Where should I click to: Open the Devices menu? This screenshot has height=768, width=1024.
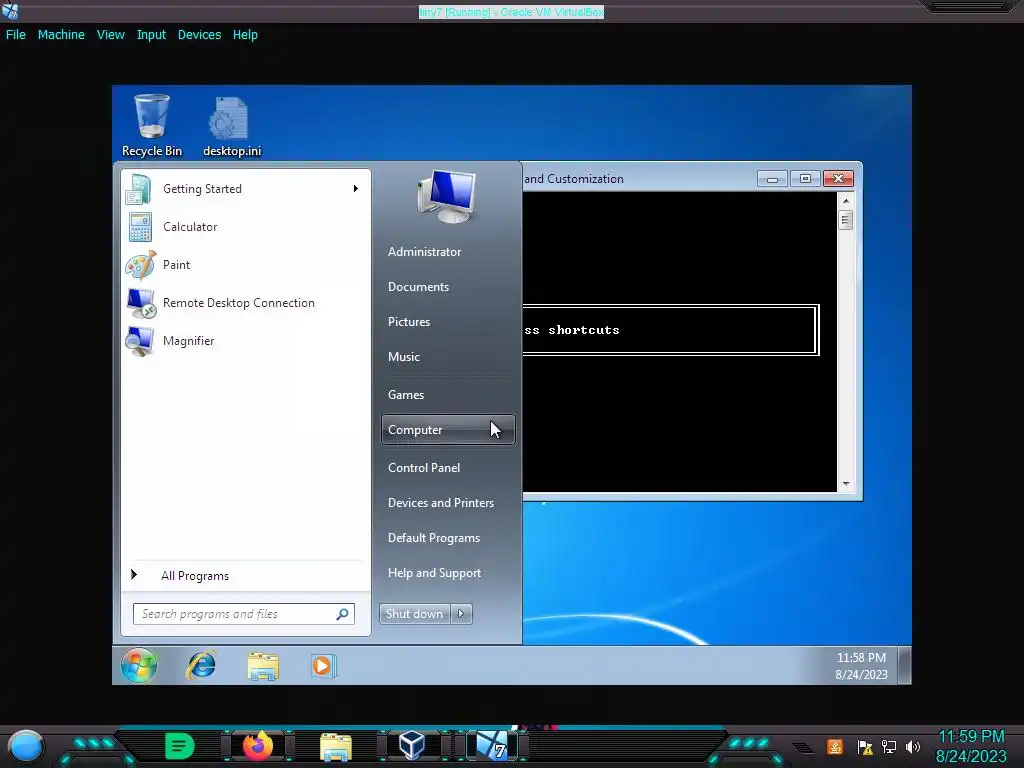pyautogui.click(x=199, y=35)
